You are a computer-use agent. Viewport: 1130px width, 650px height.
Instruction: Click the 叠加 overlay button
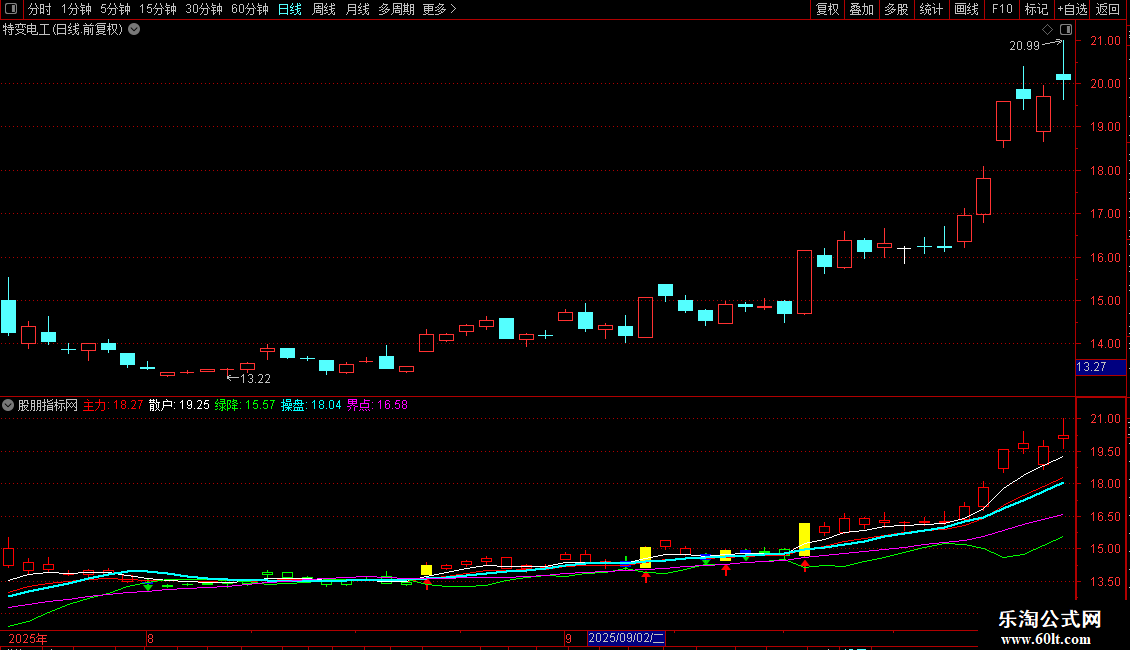pyautogui.click(x=862, y=9)
